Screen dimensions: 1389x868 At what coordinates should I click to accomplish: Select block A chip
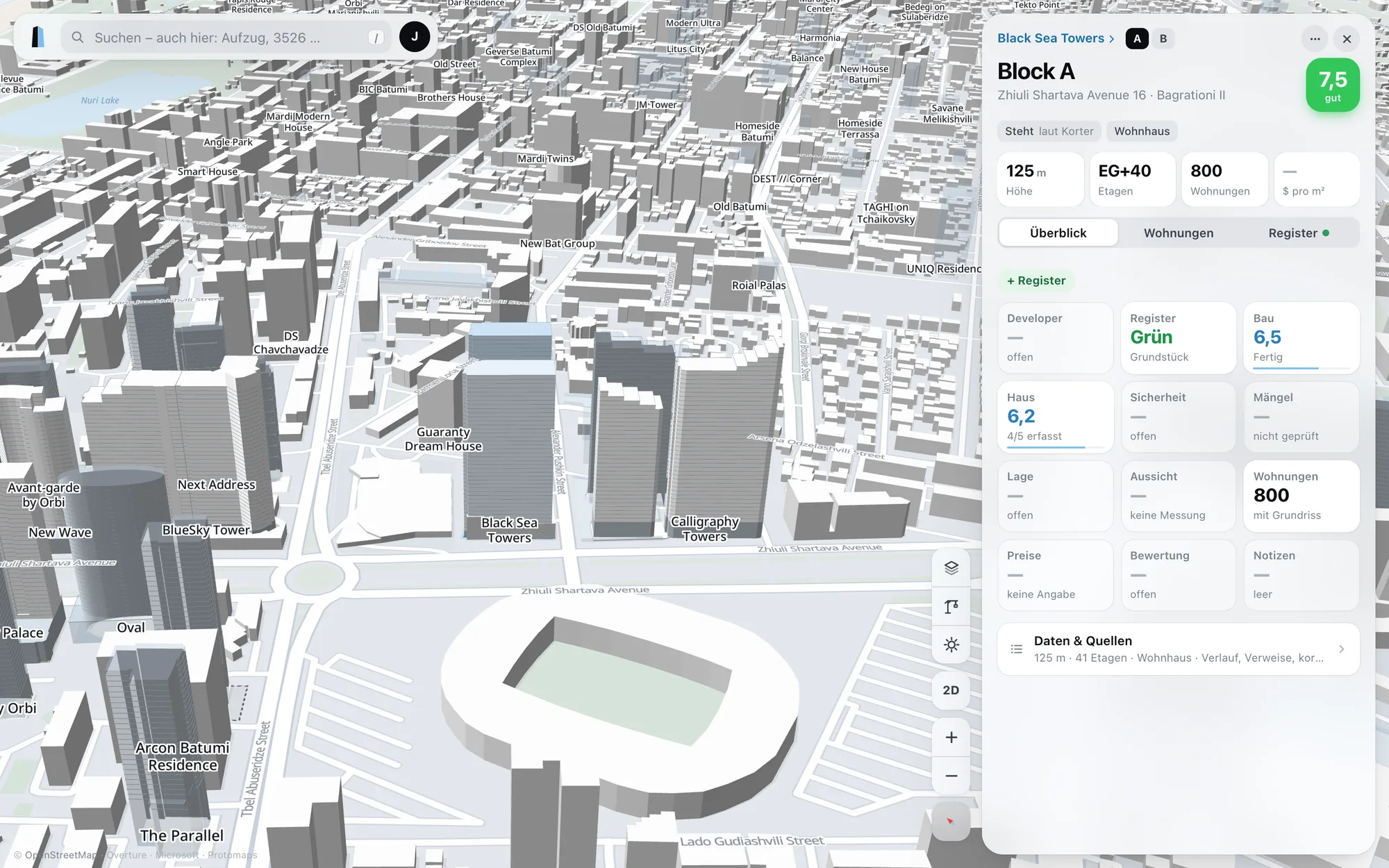pyautogui.click(x=1137, y=39)
